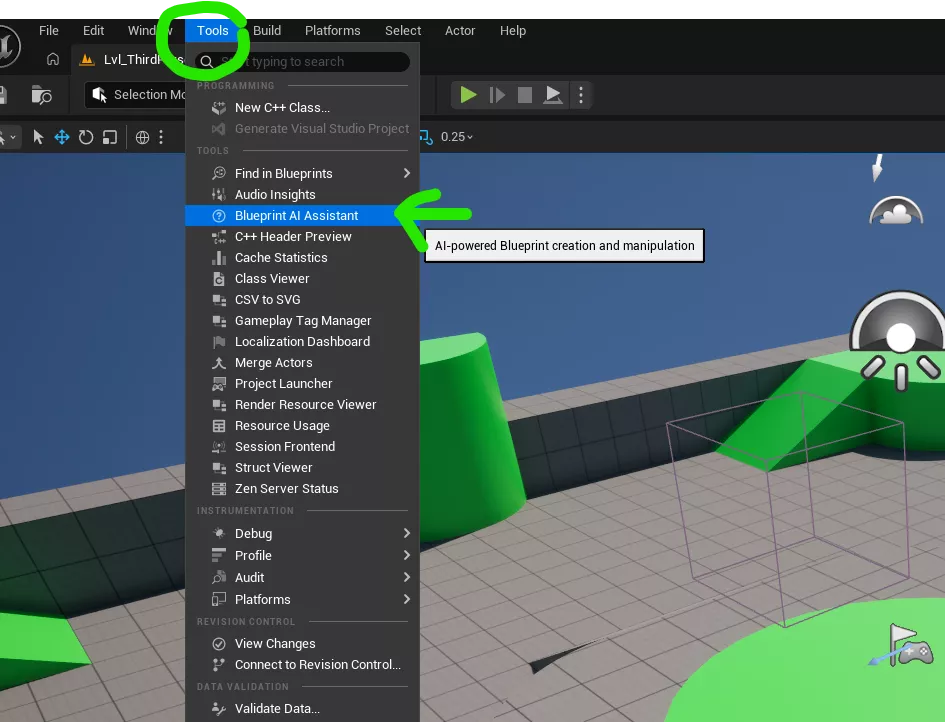
Task: Click the Stop simulation icon
Action: (x=525, y=94)
